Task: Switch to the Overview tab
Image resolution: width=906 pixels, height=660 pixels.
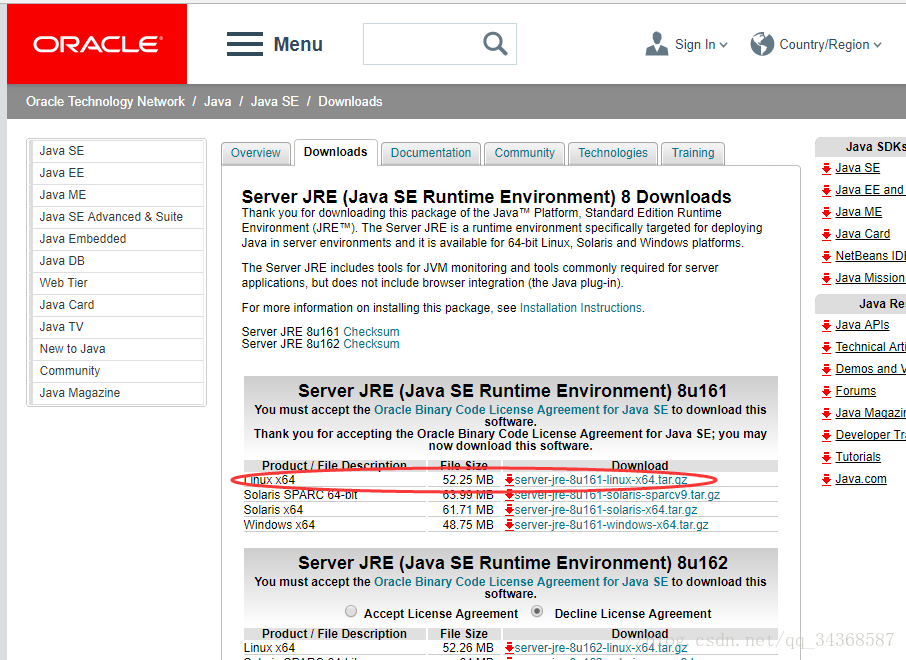Action: pyautogui.click(x=255, y=153)
